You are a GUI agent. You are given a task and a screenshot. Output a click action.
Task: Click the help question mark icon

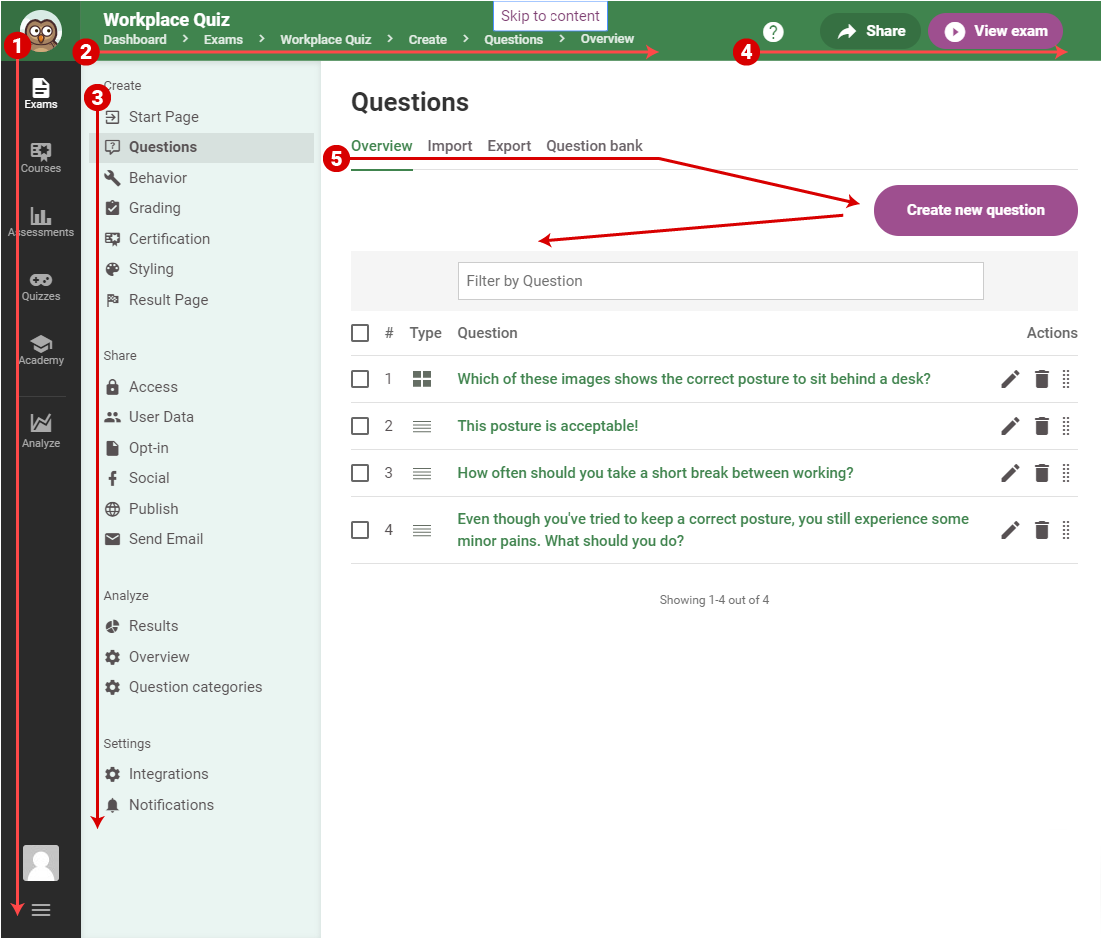(x=773, y=32)
